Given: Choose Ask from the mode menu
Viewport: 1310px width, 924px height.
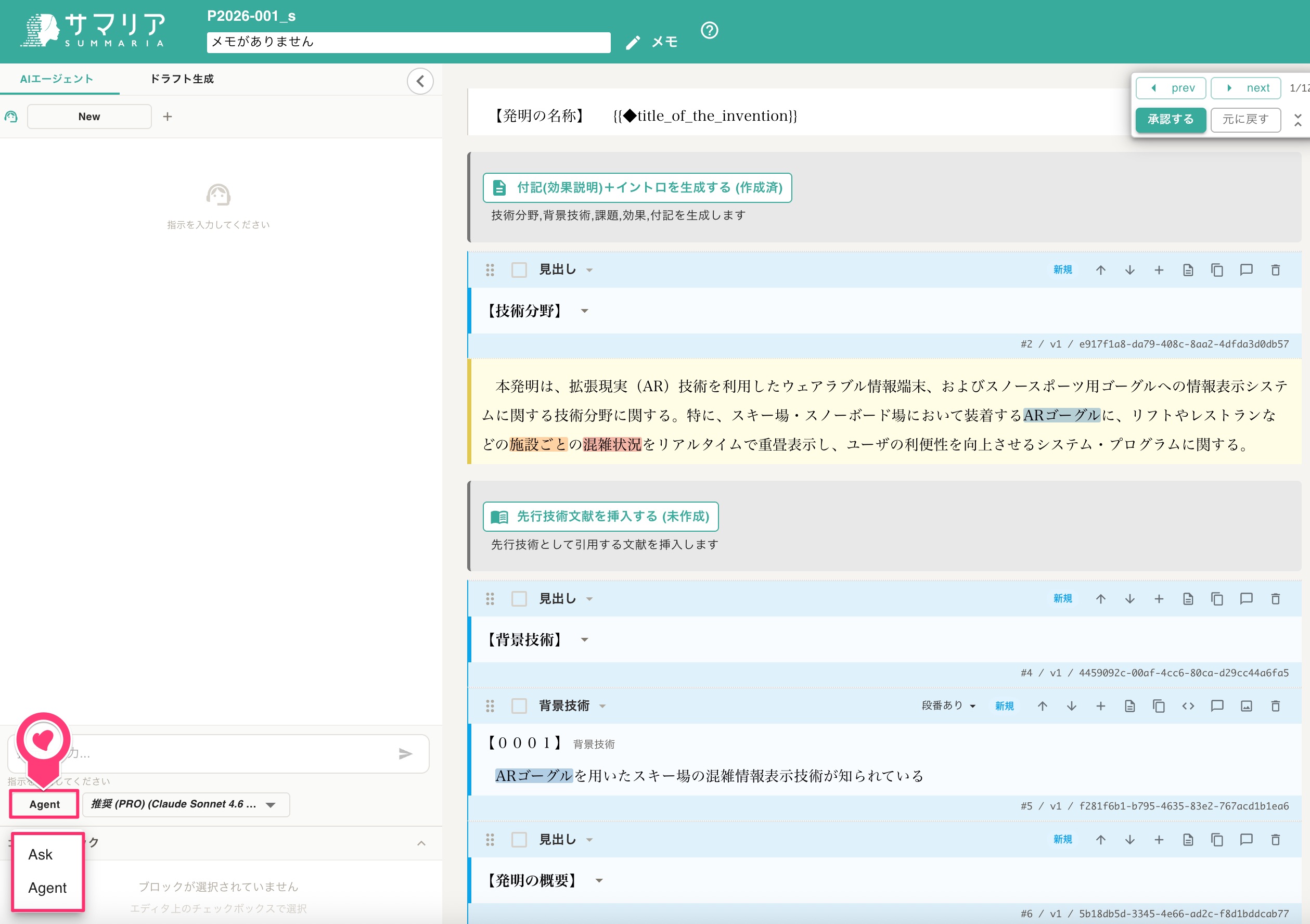Looking at the screenshot, I should pos(41,854).
